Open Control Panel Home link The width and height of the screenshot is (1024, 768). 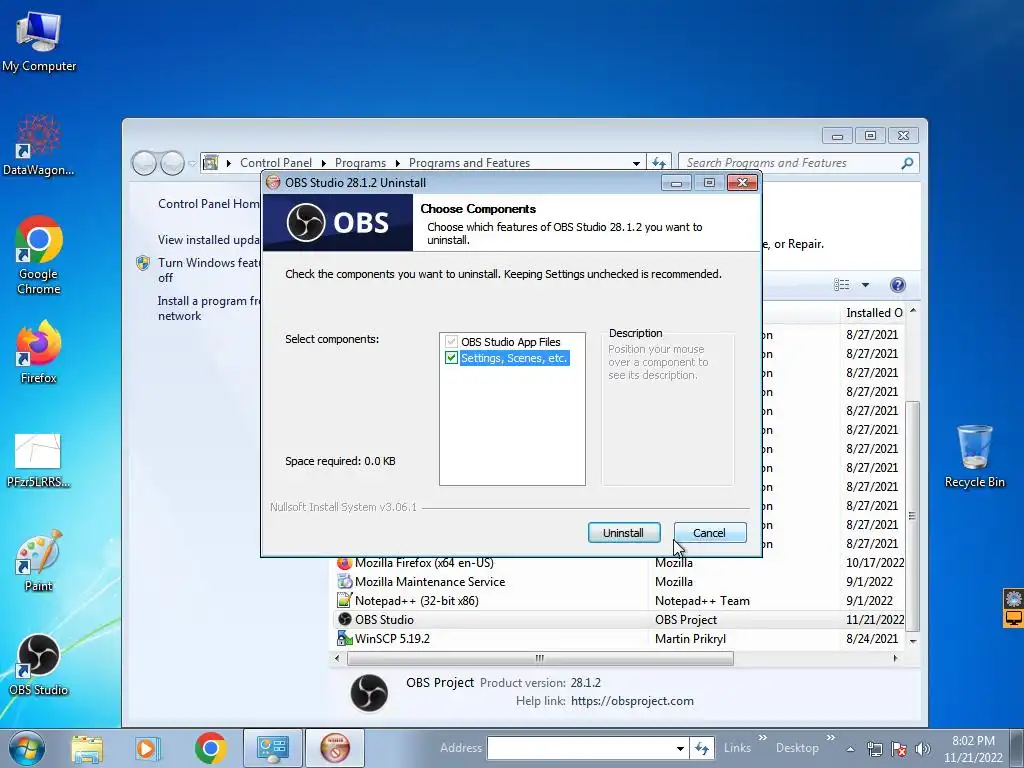point(209,204)
